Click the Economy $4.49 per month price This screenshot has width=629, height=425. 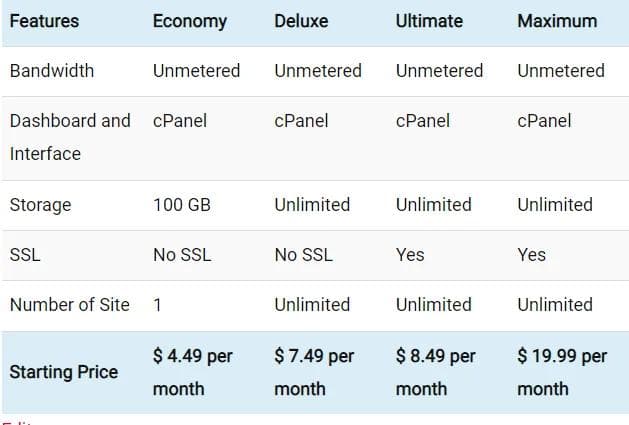[193, 372]
